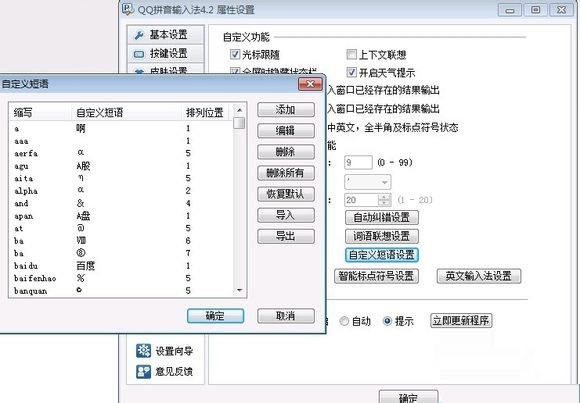This screenshot has width=580, height=403.
Task: Minimize the QQ拼音 settings window
Action: [510, 10]
